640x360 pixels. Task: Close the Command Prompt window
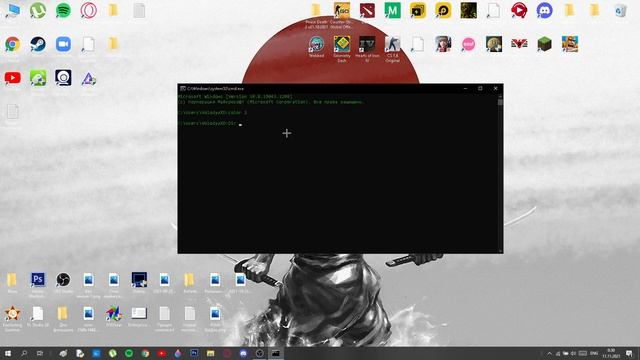496,88
